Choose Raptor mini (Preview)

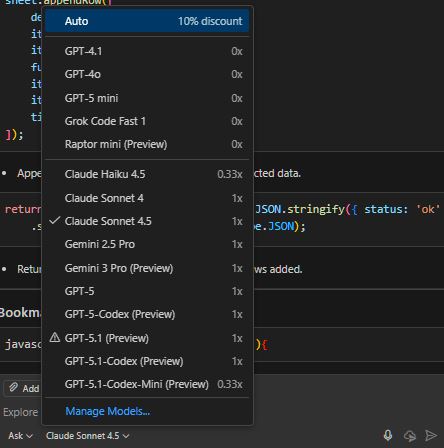point(147,144)
